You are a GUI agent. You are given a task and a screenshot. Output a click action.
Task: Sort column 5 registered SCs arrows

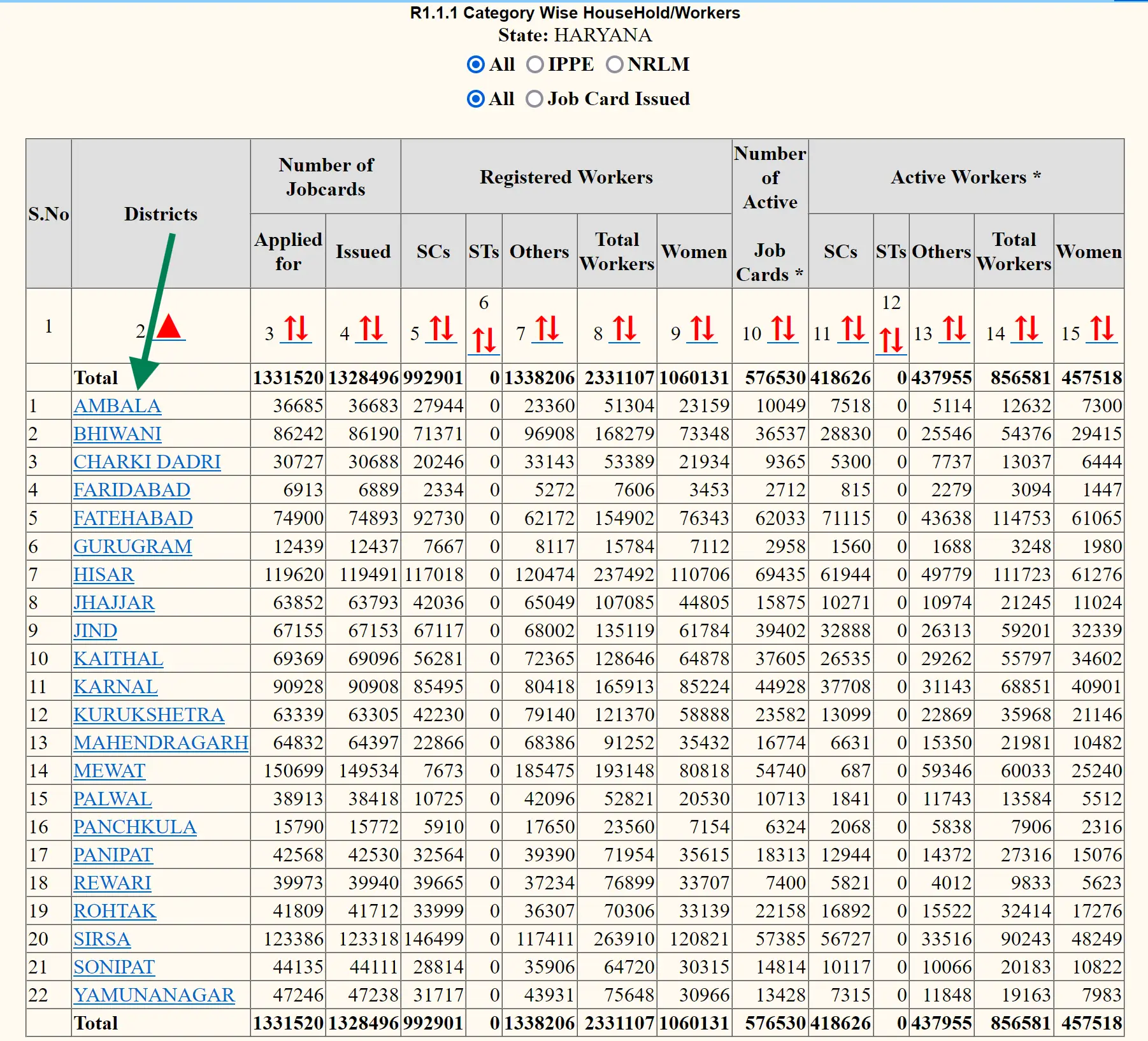click(441, 329)
